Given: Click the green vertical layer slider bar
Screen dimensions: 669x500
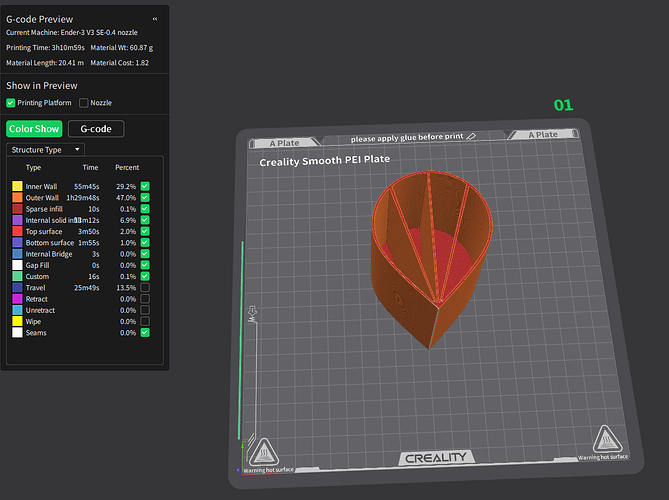Looking at the screenshot, I should (241, 340).
